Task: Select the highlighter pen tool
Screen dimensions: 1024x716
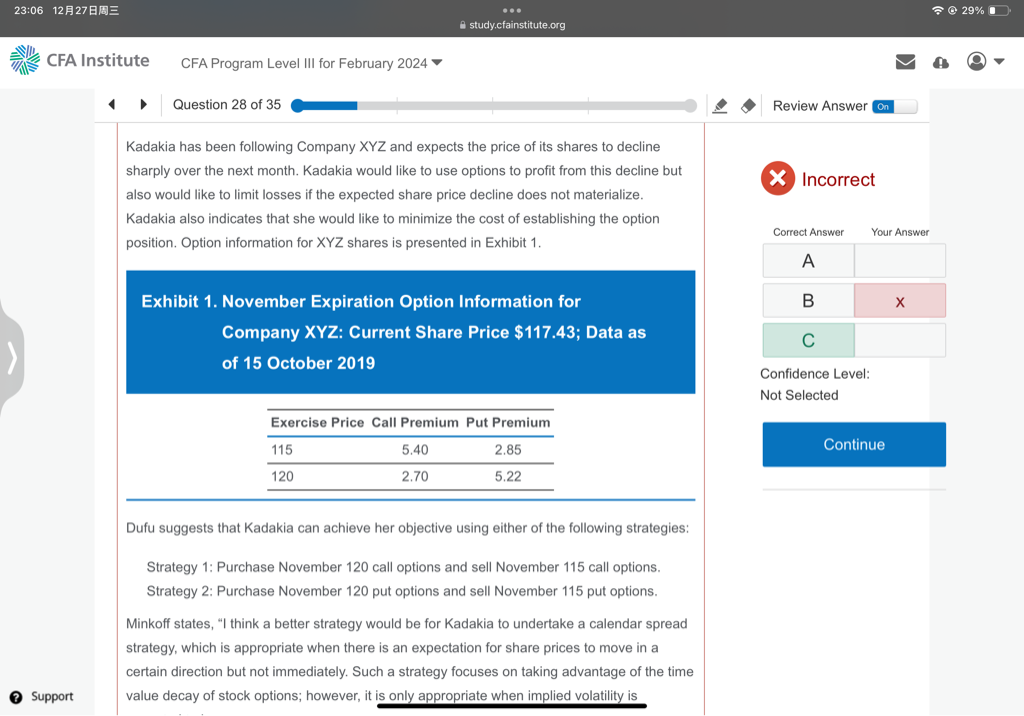Action: pos(719,106)
